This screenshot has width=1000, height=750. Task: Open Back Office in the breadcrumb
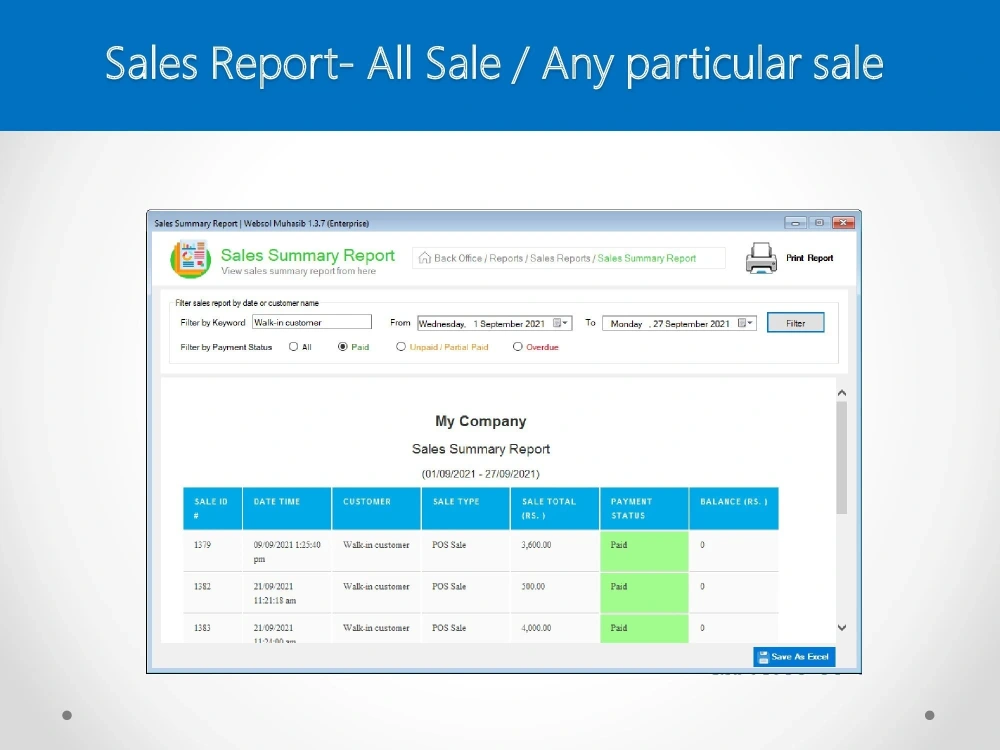click(458, 258)
